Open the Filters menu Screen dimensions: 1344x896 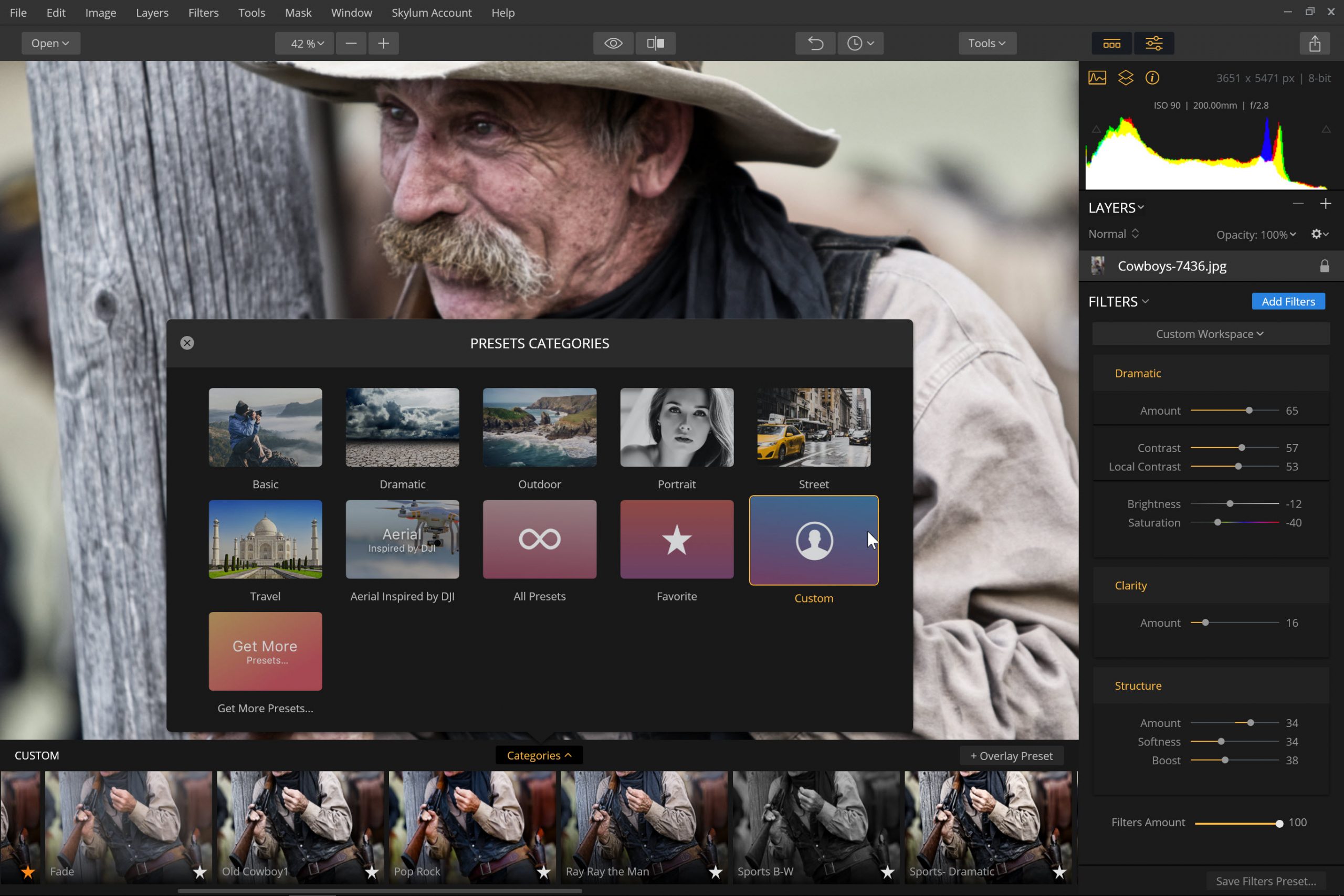tap(203, 13)
